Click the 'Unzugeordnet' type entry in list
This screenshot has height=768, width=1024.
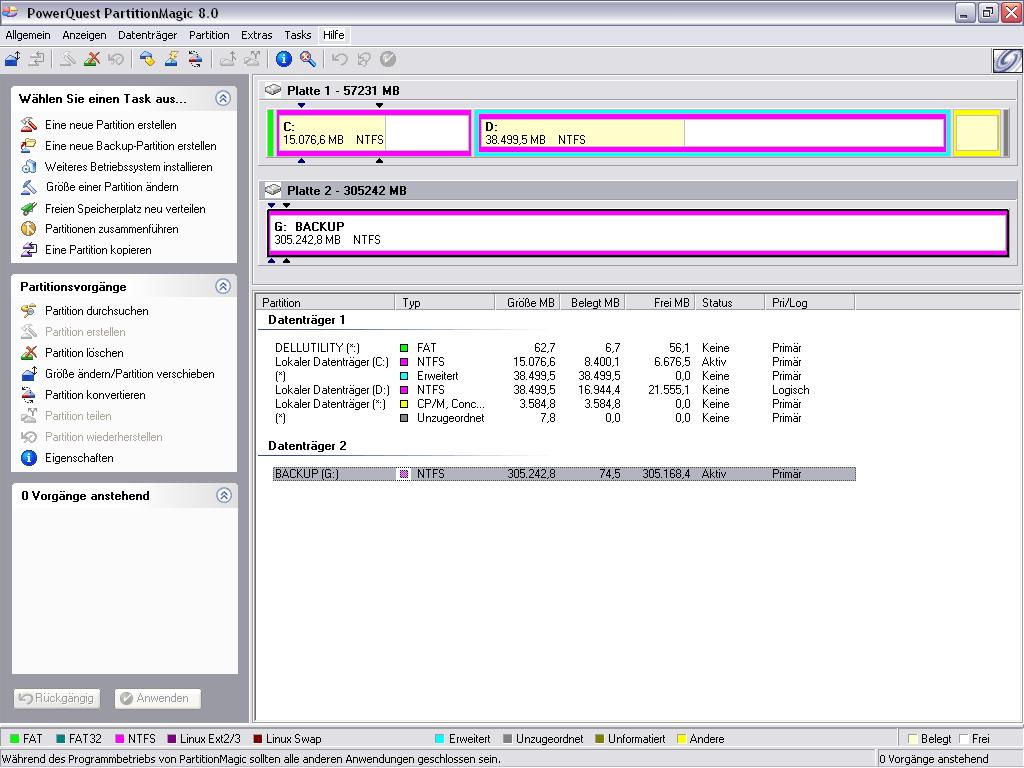(x=451, y=418)
